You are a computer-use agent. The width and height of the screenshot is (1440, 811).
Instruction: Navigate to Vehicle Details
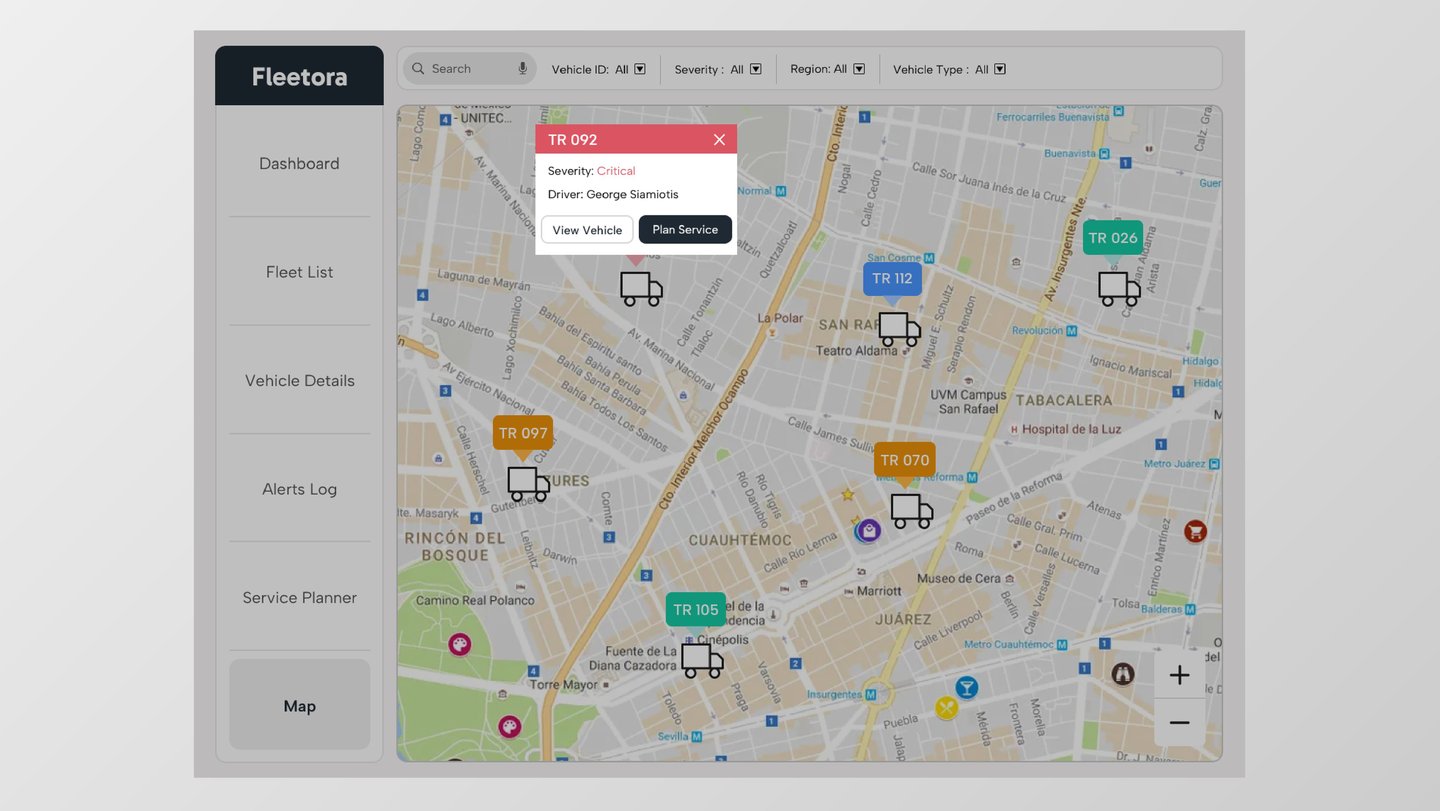click(299, 380)
